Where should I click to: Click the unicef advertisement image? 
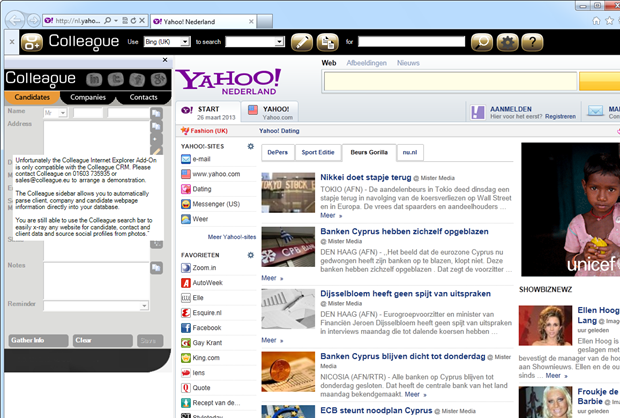click(571, 209)
